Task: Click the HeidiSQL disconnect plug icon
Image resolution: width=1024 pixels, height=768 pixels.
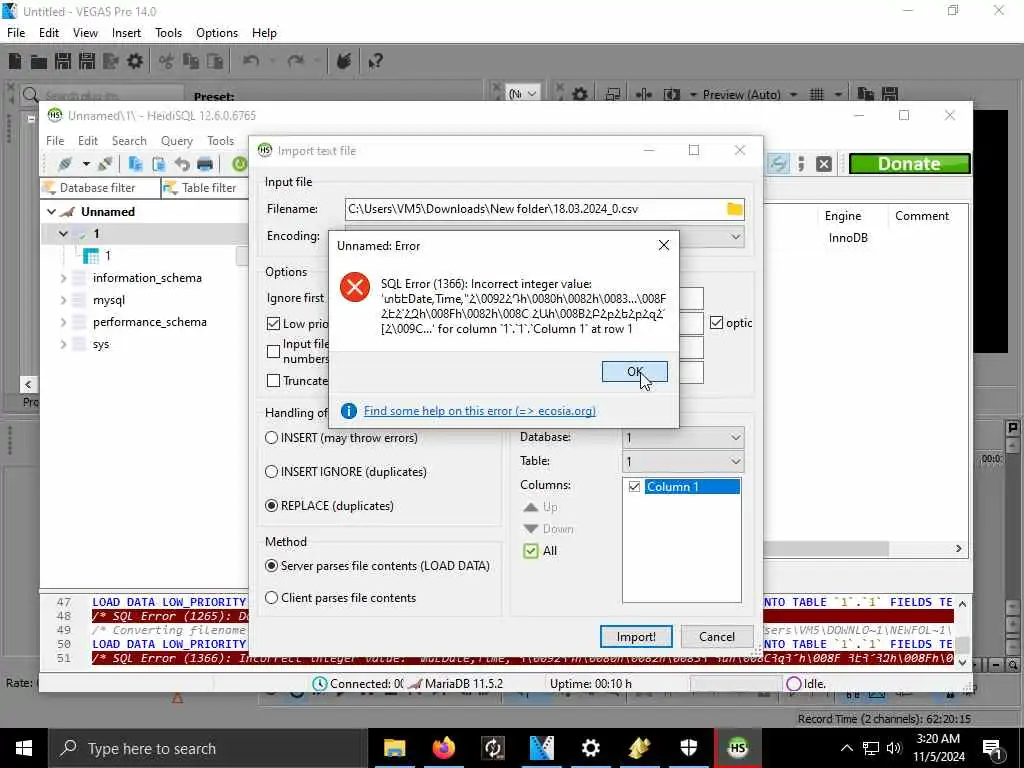Action: (106, 164)
